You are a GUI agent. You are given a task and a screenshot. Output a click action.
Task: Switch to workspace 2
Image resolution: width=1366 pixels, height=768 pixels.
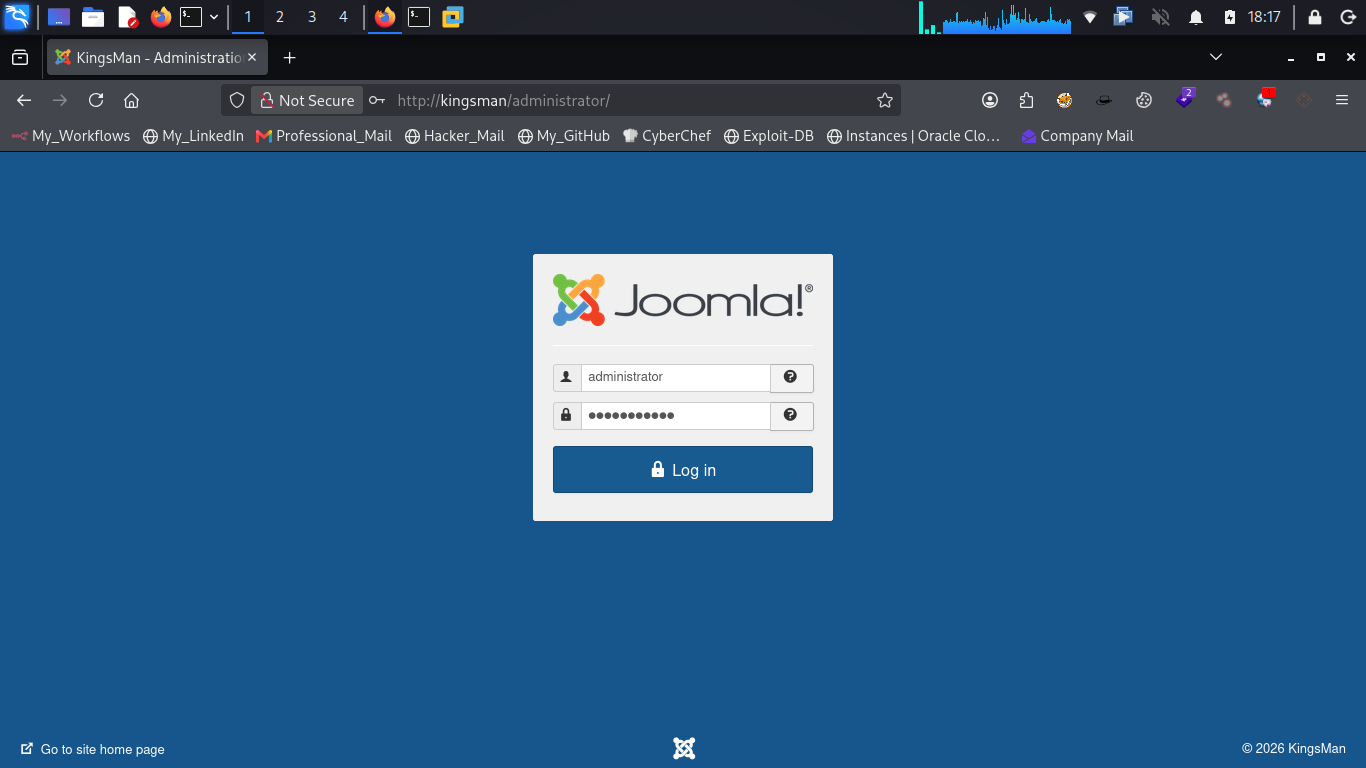280,17
